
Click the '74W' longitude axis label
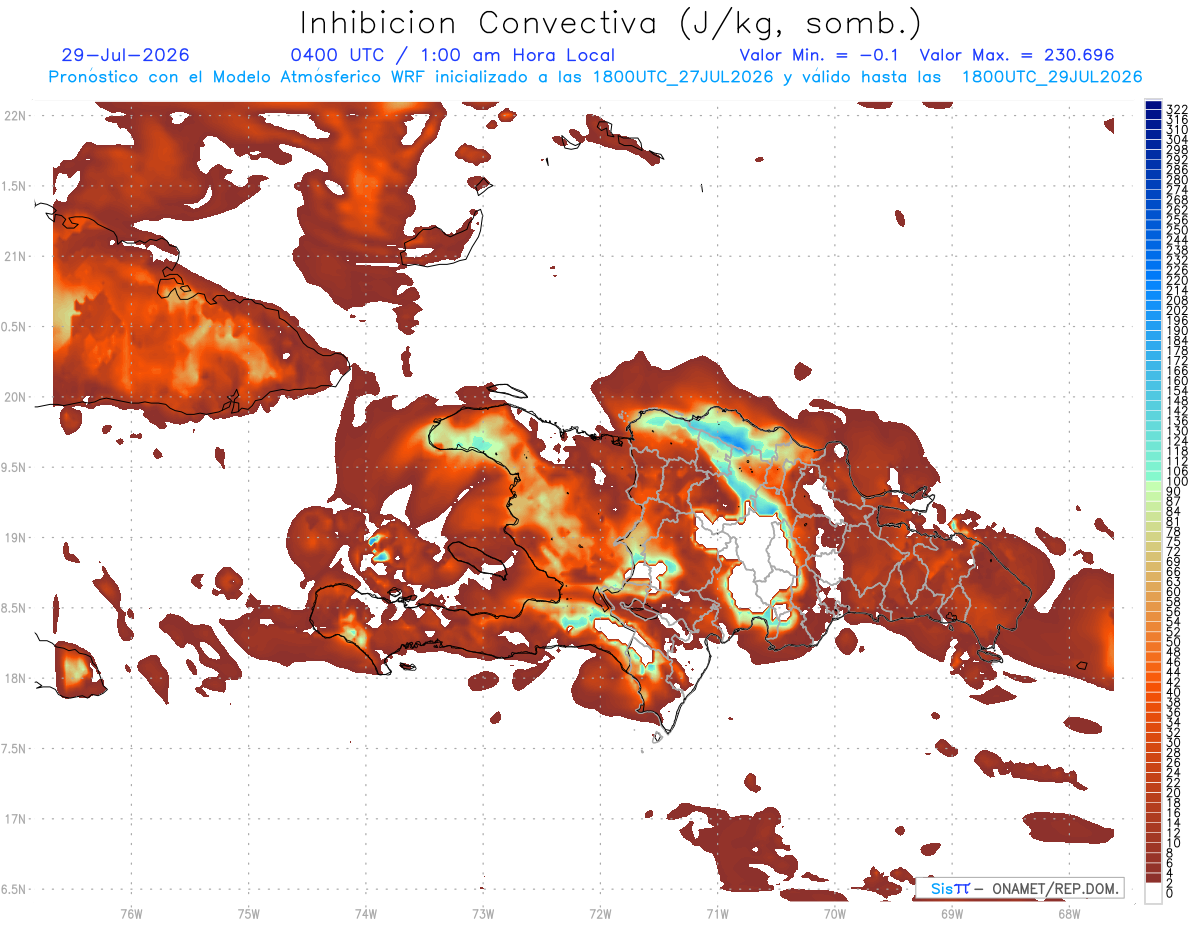pyautogui.click(x=366, y=913)
